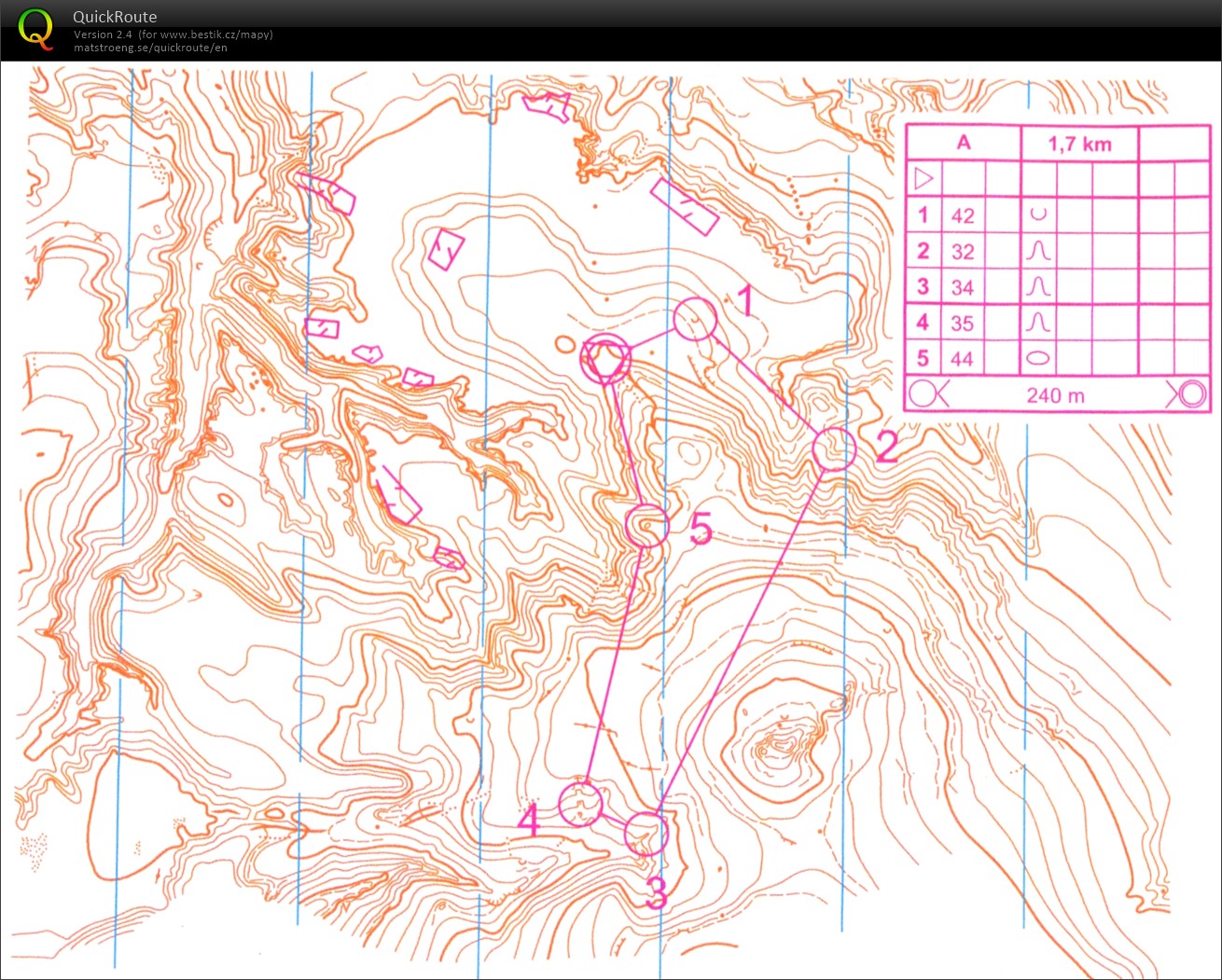
Task: Click control circle 1 on the map course
Action: click(x=695, y=320)
